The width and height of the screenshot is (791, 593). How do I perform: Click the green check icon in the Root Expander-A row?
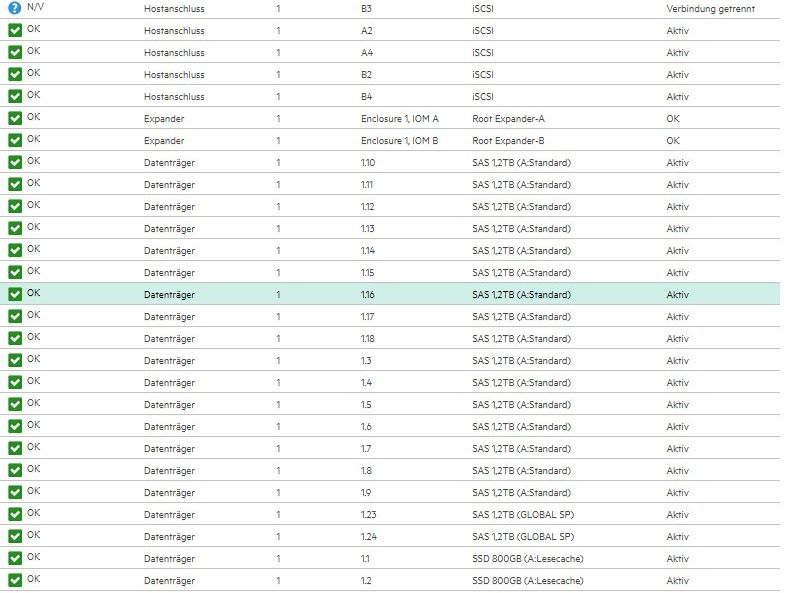(x=15, y=119)
